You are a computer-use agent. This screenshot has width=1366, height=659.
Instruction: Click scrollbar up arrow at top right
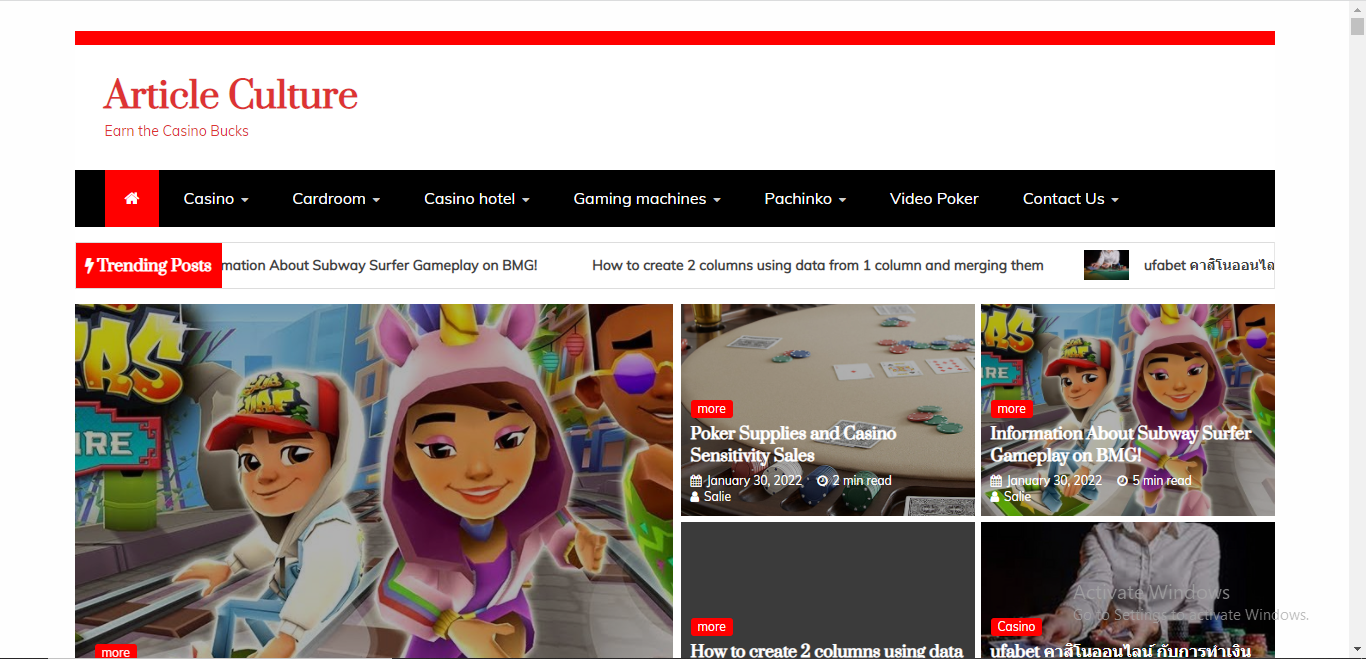tap(1357, 8)
